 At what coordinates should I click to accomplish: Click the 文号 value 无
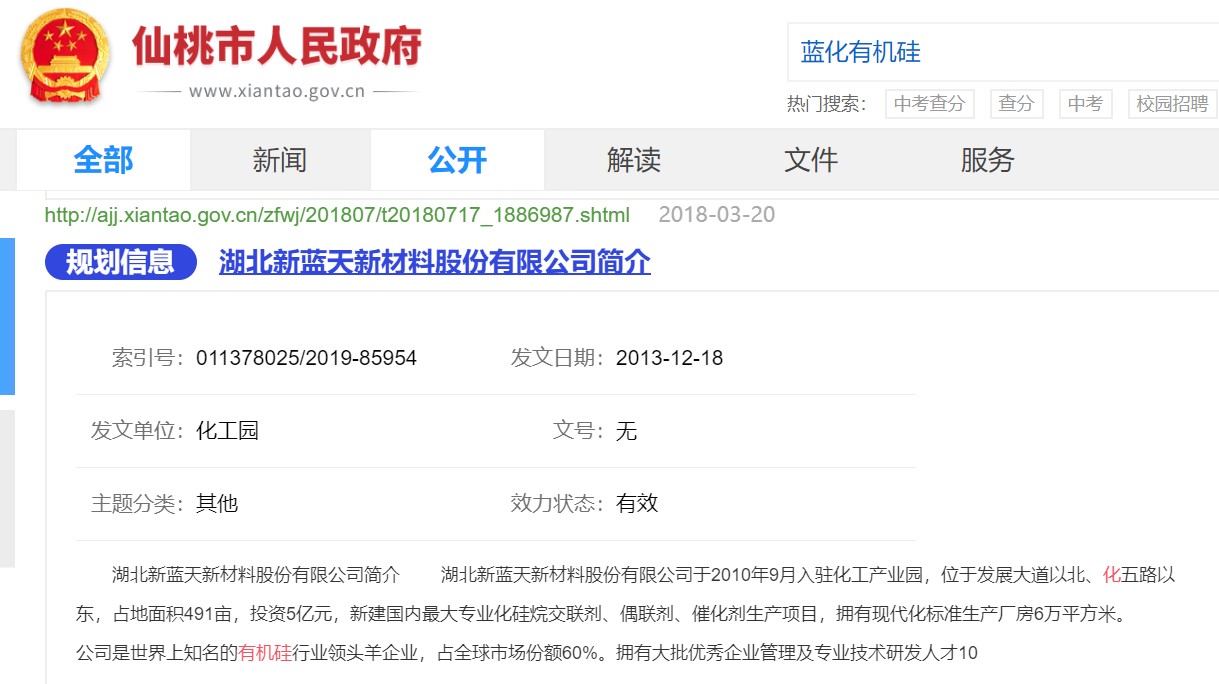(x=627, y=431)
